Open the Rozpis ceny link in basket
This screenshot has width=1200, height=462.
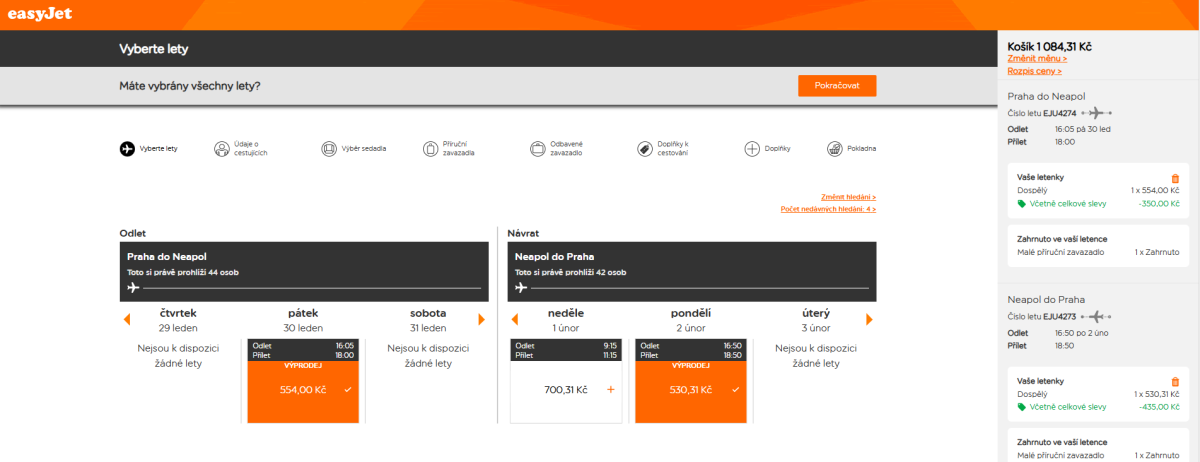(x=1035, y=71)
